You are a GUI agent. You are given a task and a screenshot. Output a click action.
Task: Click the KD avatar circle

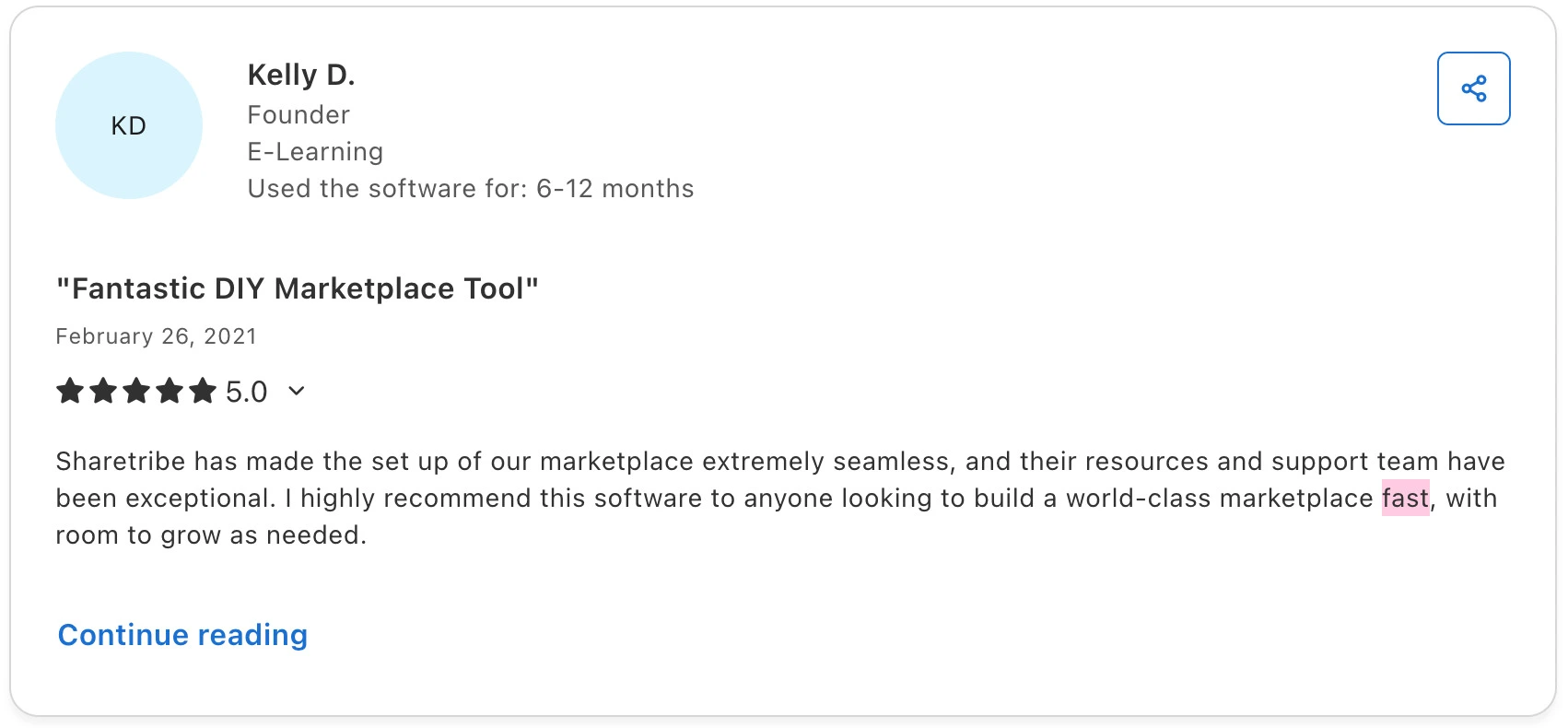pos(129,125)
